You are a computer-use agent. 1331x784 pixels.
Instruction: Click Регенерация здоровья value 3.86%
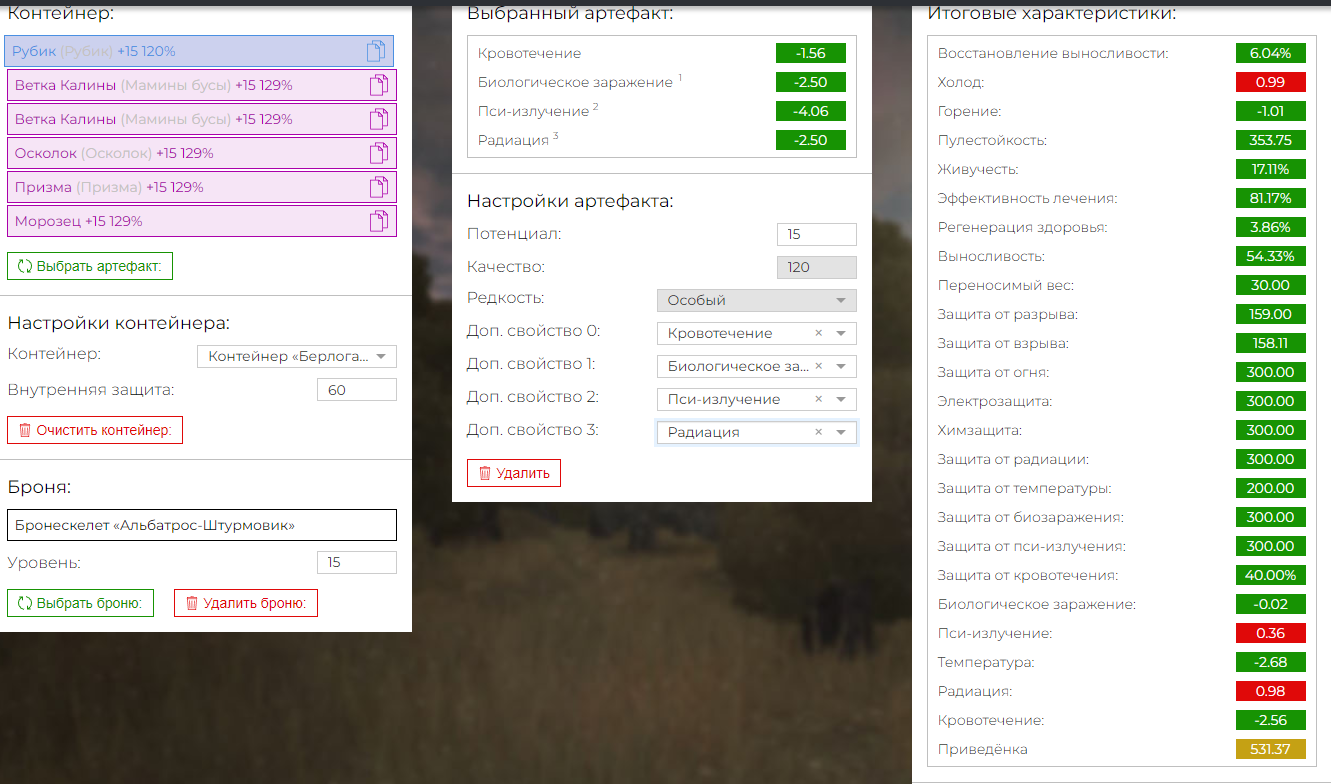(x=1271, y=227)
